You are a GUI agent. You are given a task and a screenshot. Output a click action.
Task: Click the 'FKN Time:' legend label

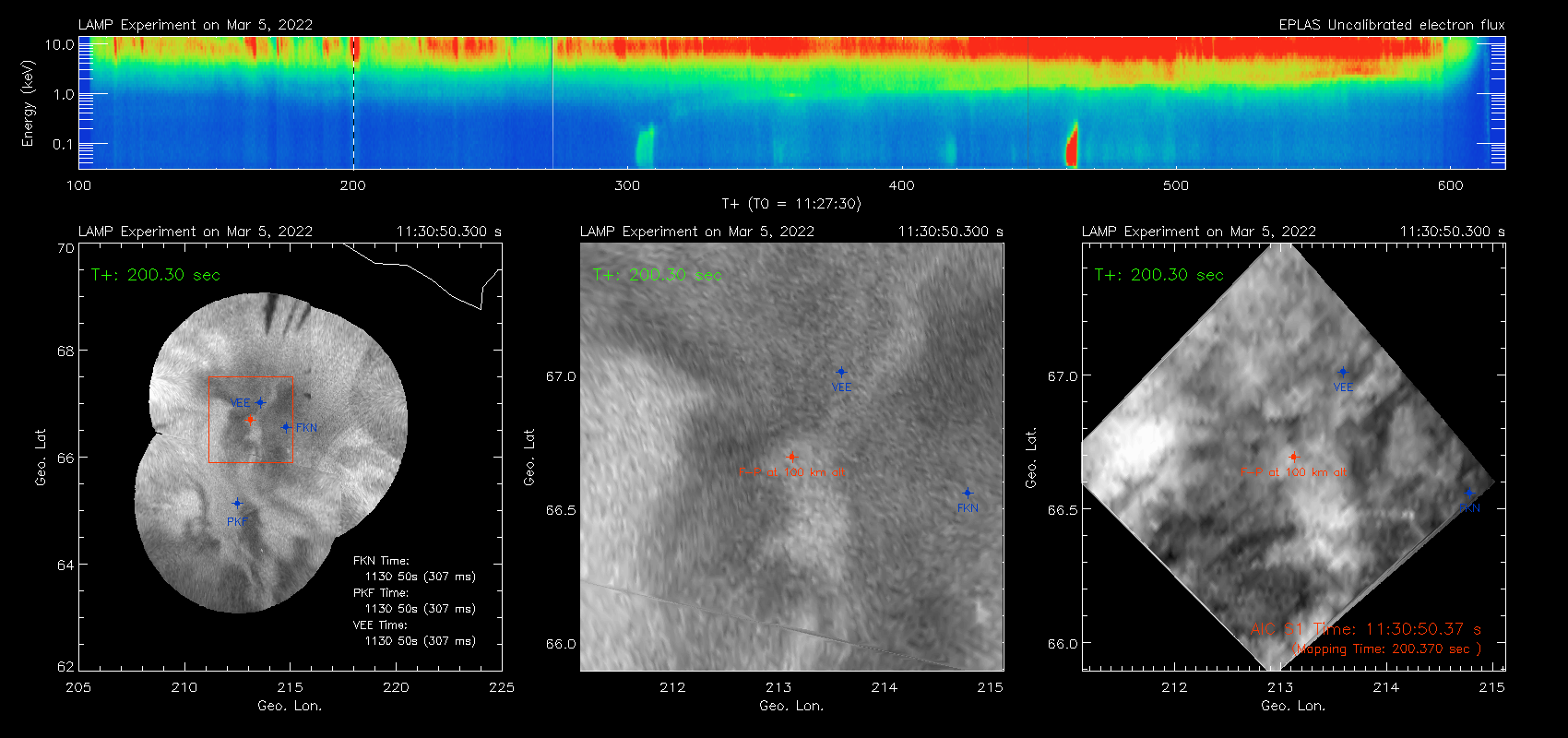click(x=381, y=561)
